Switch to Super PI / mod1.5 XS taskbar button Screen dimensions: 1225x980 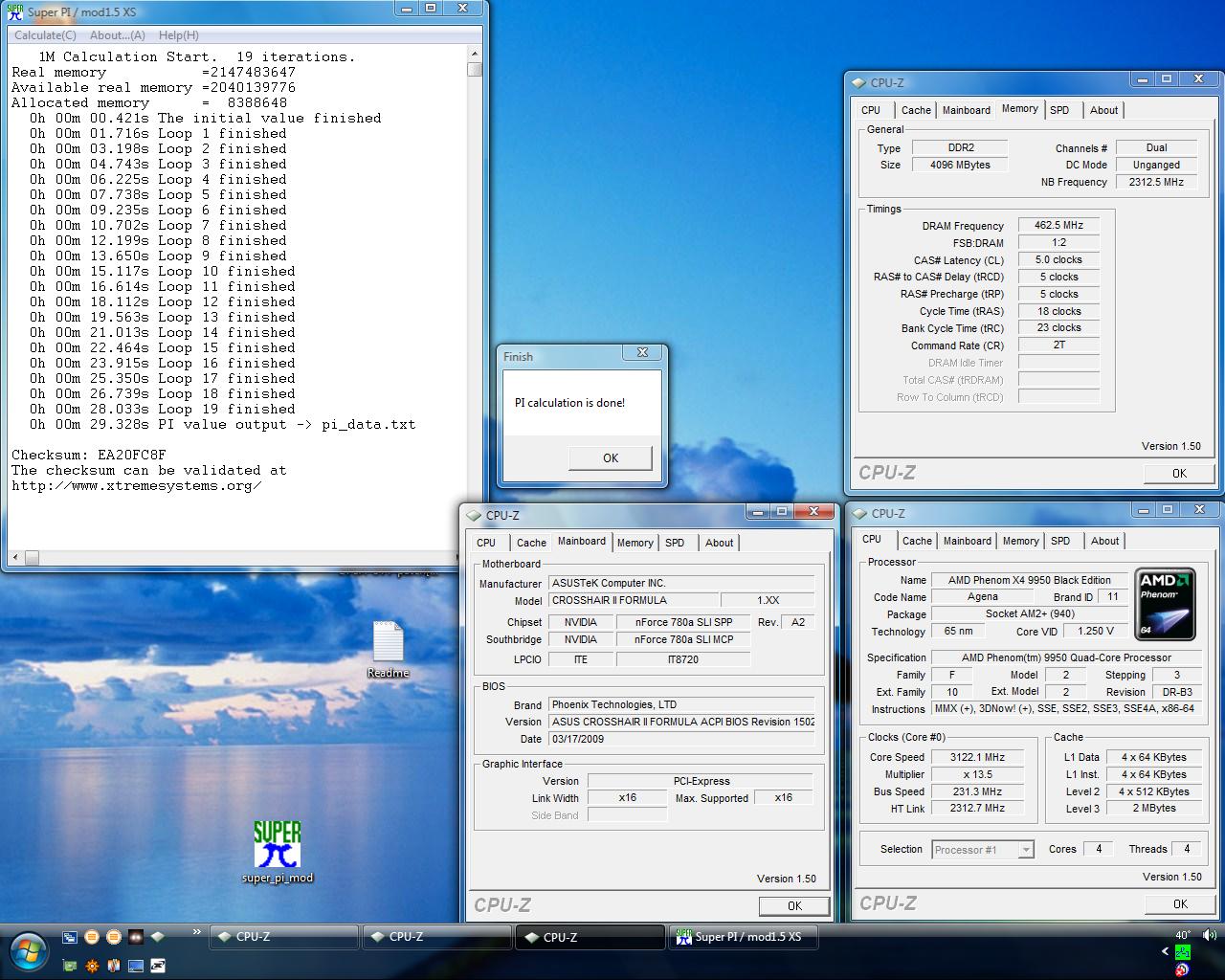tap(744, 937)
